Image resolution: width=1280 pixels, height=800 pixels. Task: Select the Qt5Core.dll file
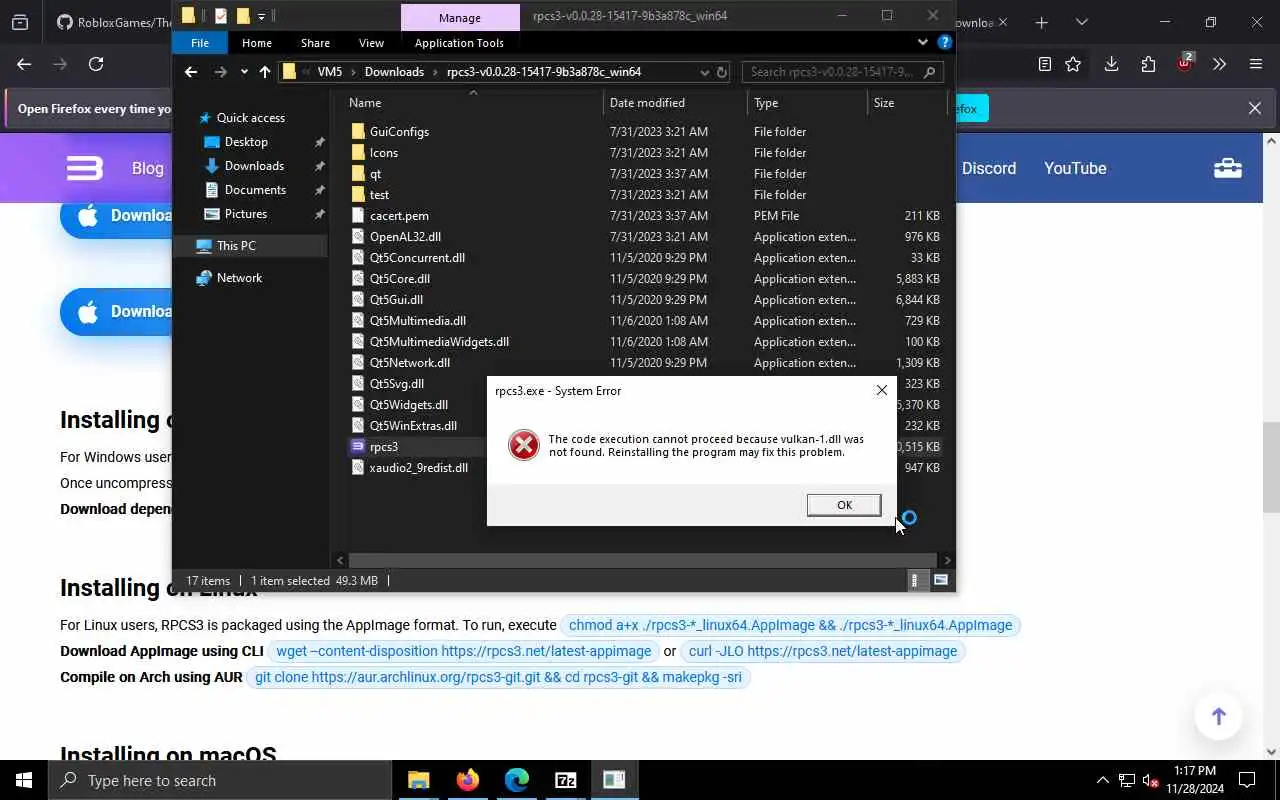click(400, 279)
